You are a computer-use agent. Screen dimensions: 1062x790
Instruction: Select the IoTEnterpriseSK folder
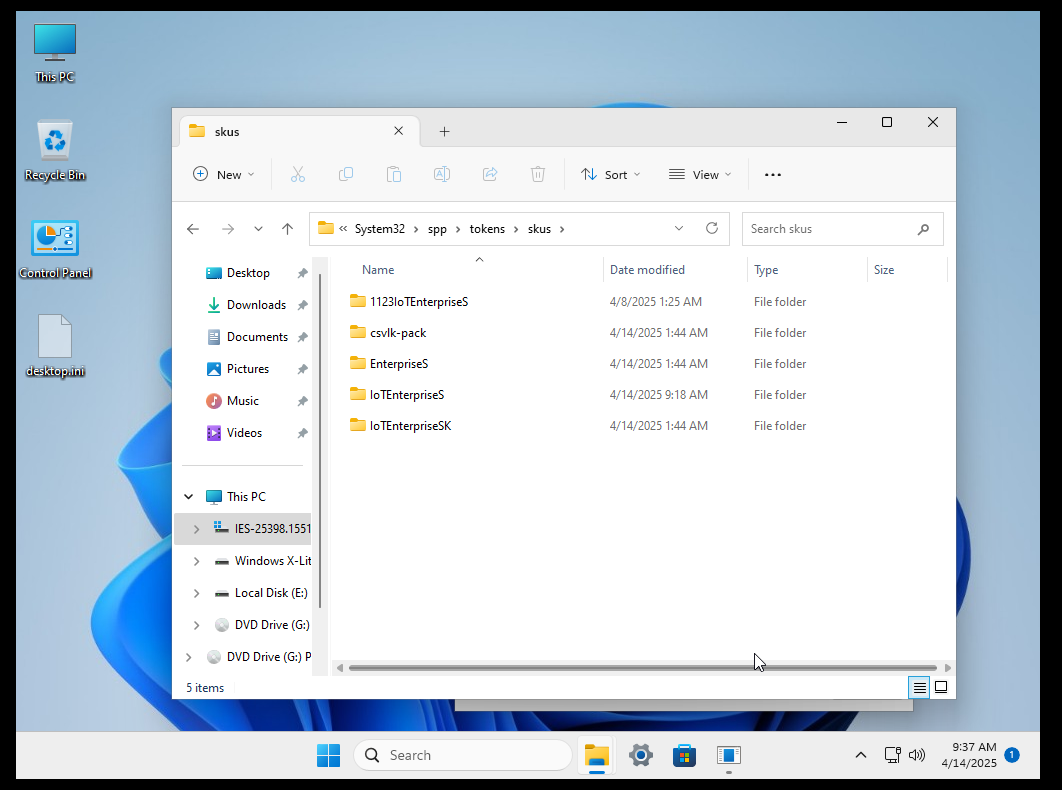click(410, 425)
